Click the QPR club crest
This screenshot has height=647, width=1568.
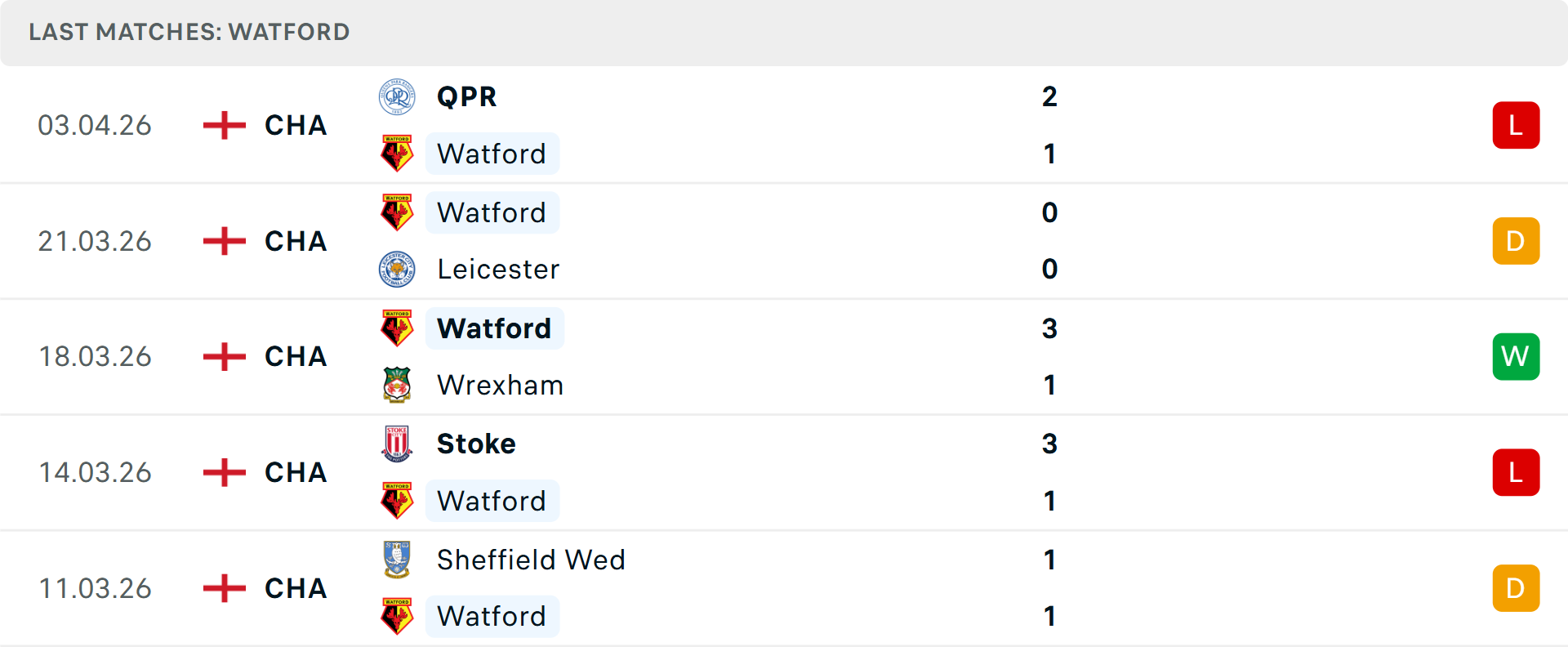(397, 96)
